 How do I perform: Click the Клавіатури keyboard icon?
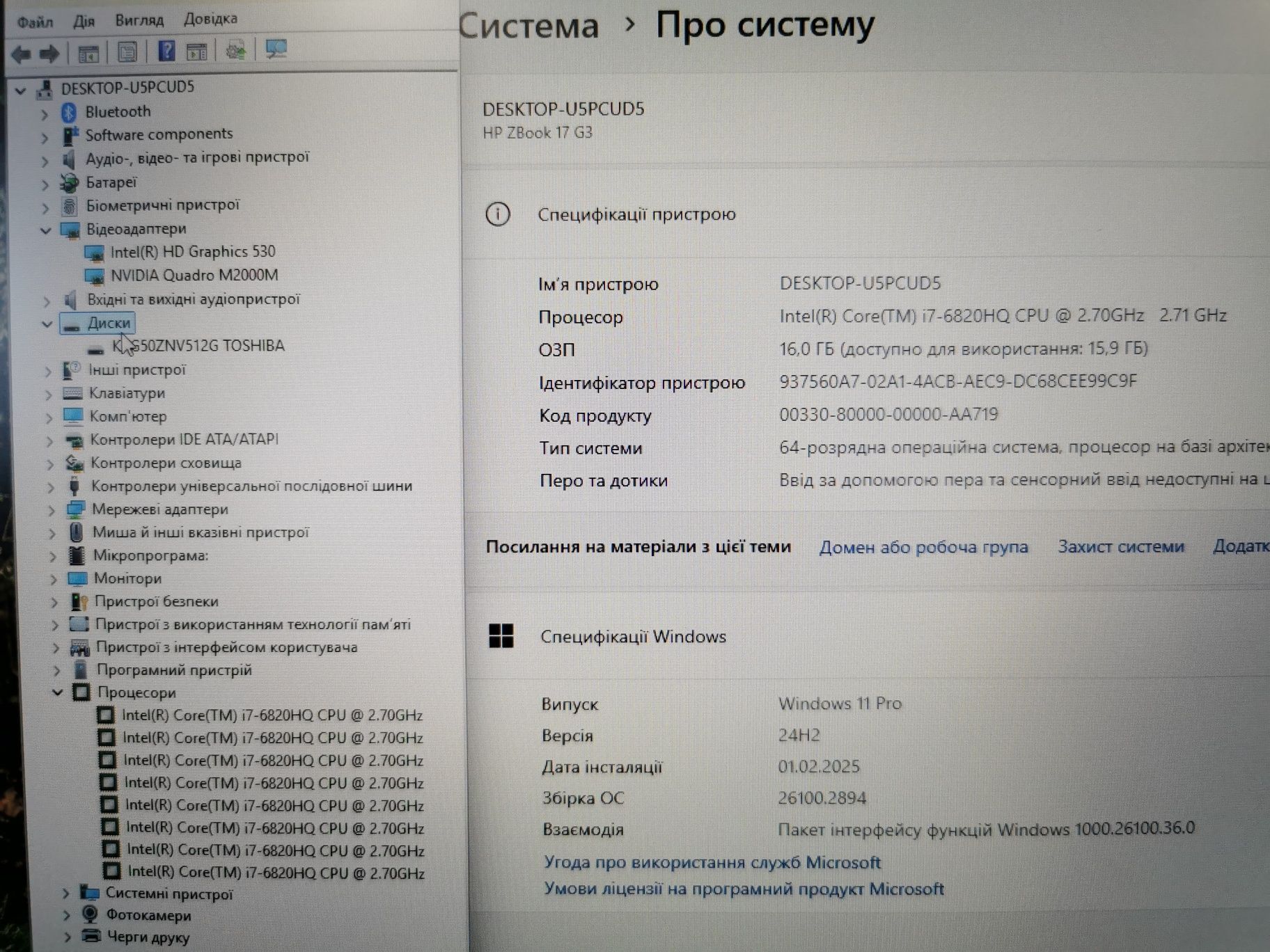click(72, 393)
